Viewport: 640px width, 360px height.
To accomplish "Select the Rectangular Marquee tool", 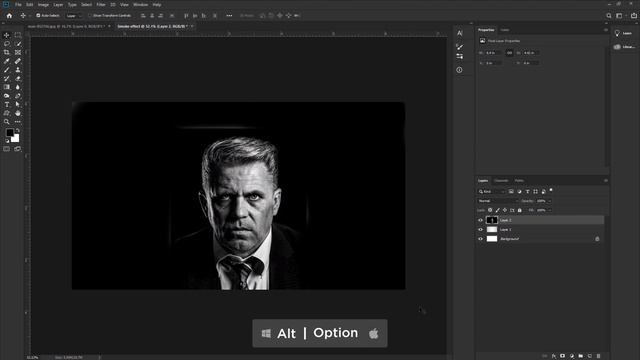I will [x=18, y=35].
